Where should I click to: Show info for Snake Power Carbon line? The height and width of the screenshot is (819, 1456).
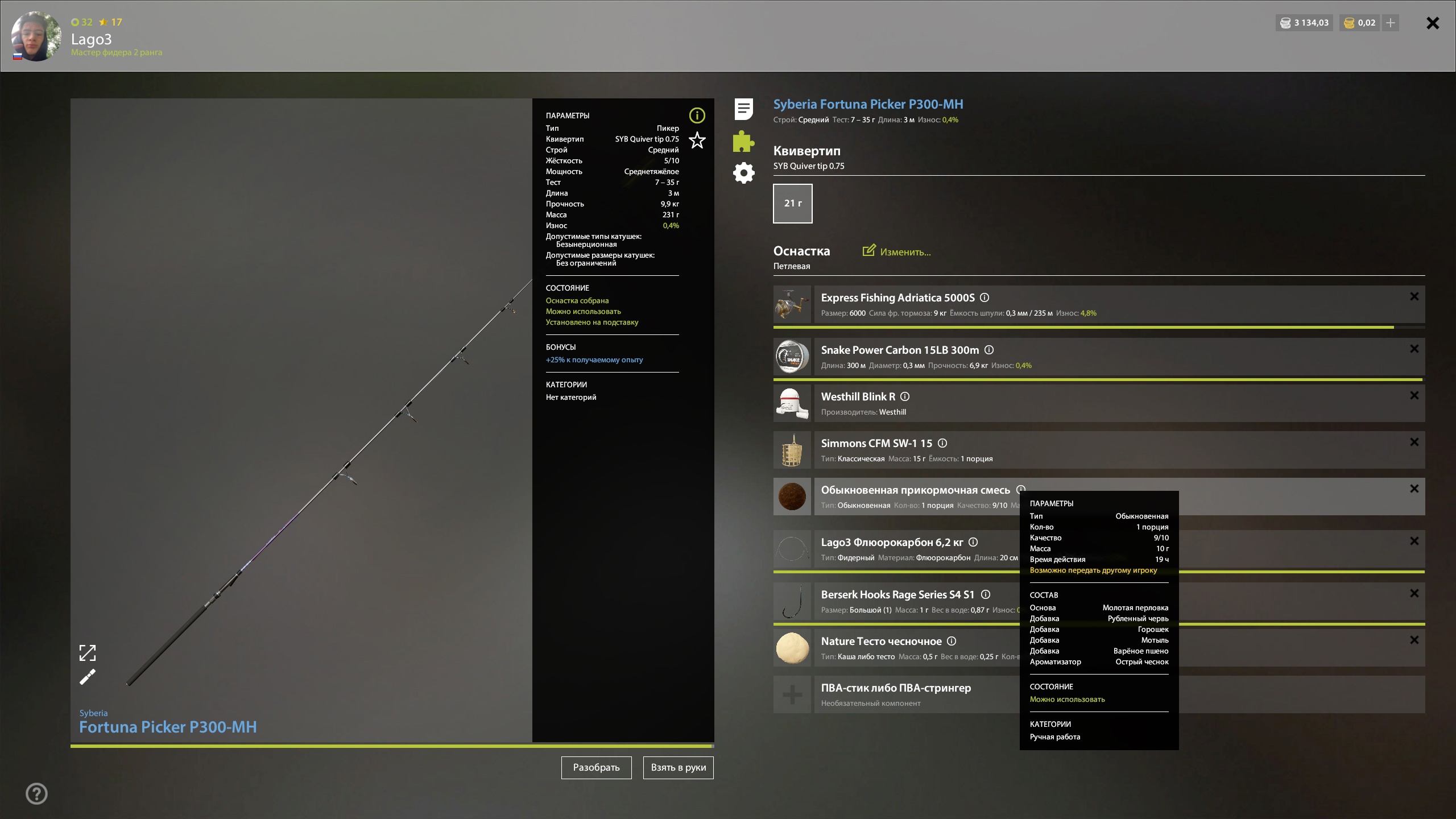[989, 350]
